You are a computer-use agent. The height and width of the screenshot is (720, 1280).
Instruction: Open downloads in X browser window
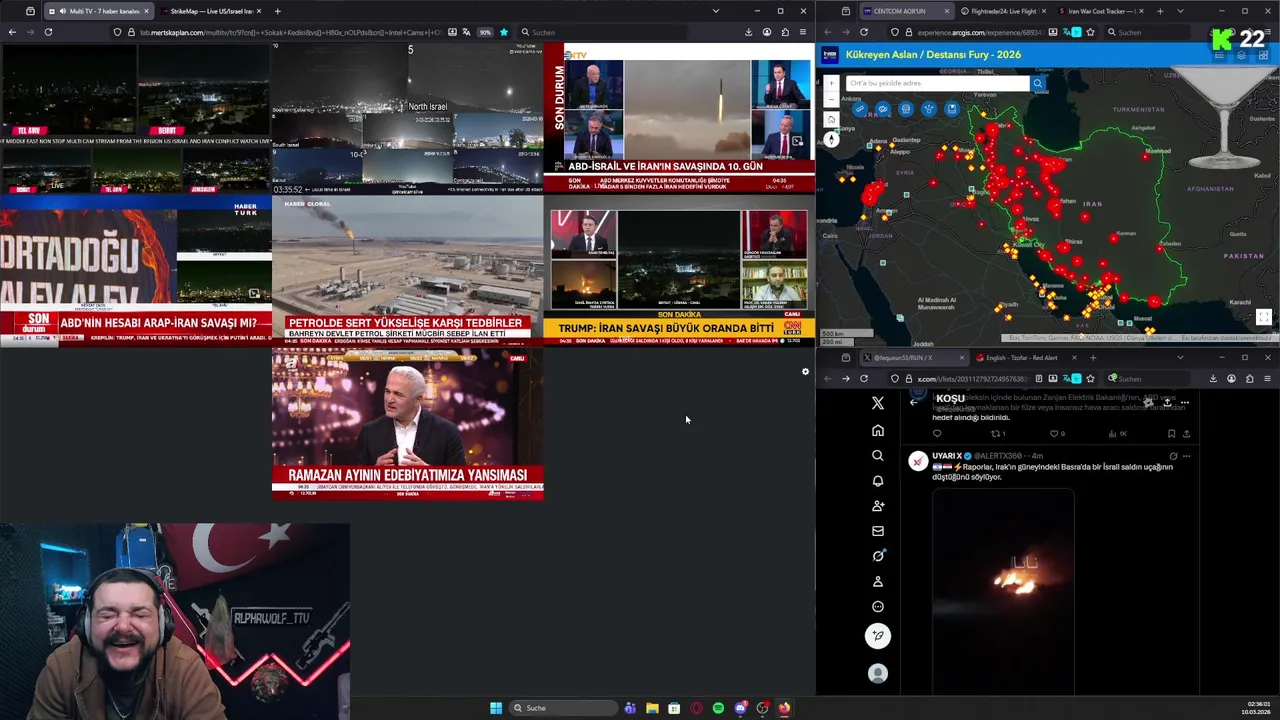[x=1213, y=379]
